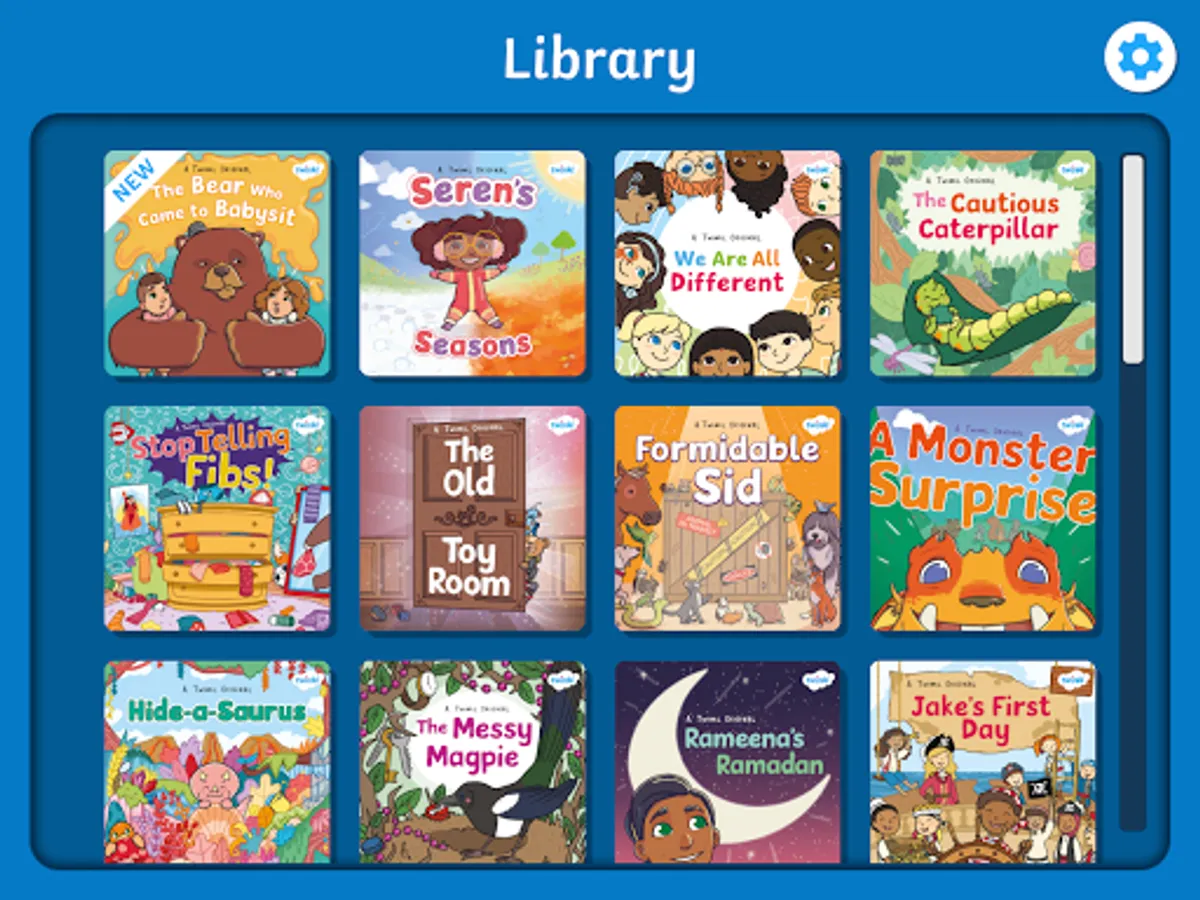Open The Cautious Caterpillar book
The width and height of the screenshot is (1200, 900).
click(982, 264)
